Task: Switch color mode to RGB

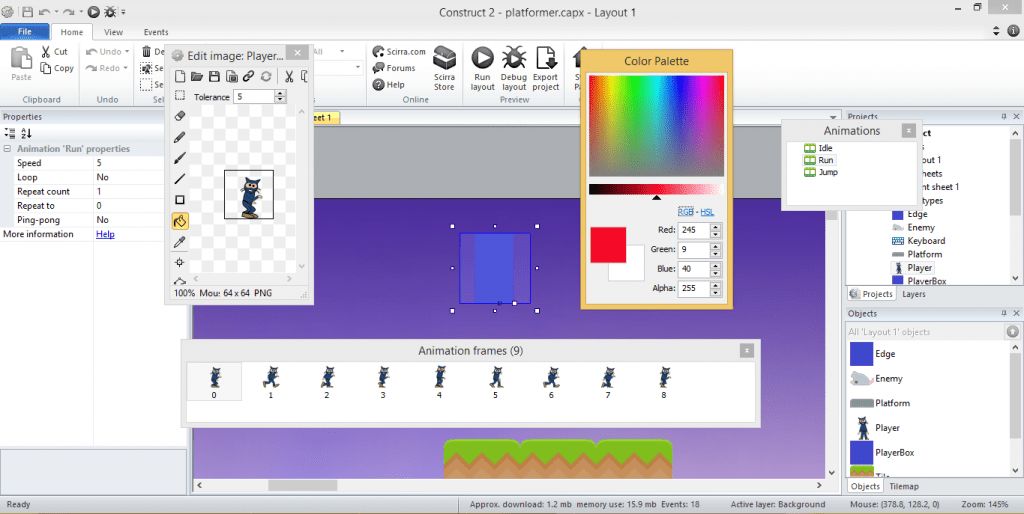Action: coord(686,212)
